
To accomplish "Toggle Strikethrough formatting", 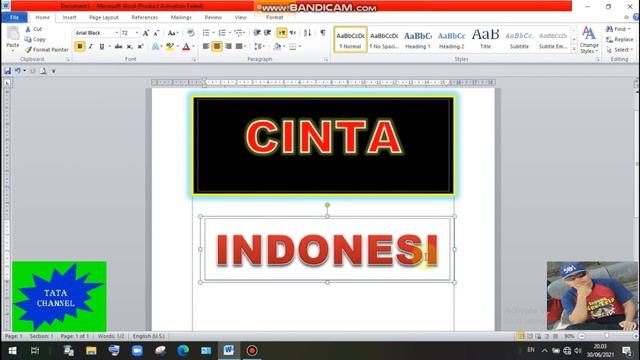I will [x=119, y=47].
